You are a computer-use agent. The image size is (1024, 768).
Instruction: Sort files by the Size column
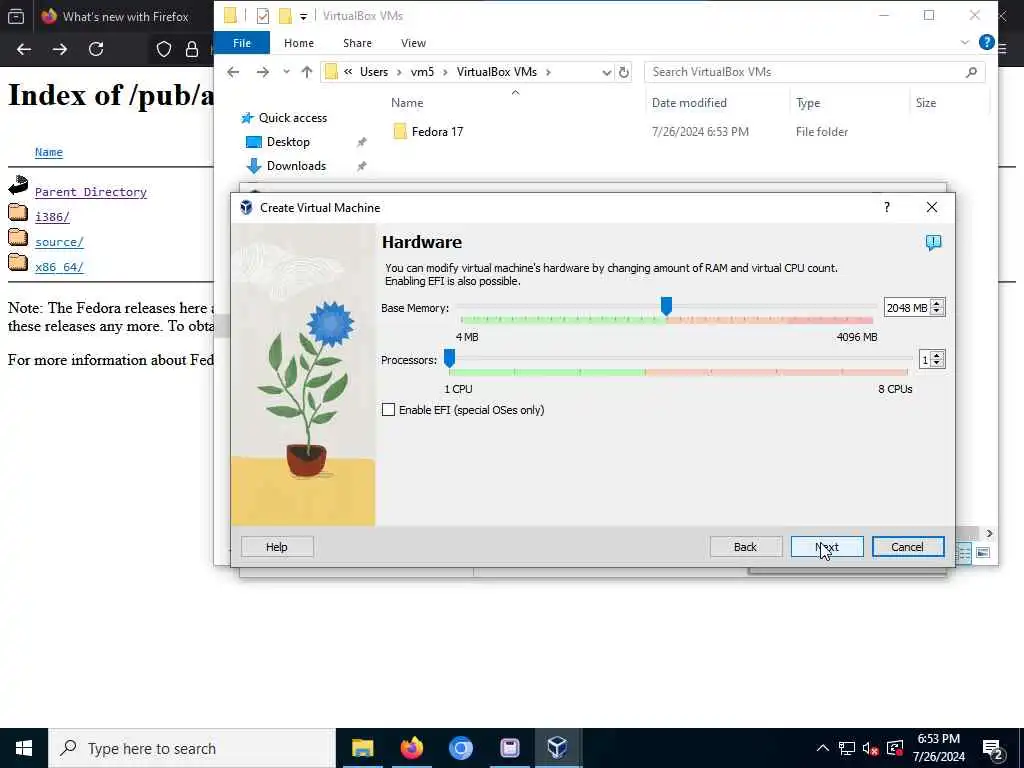[925, 103]
